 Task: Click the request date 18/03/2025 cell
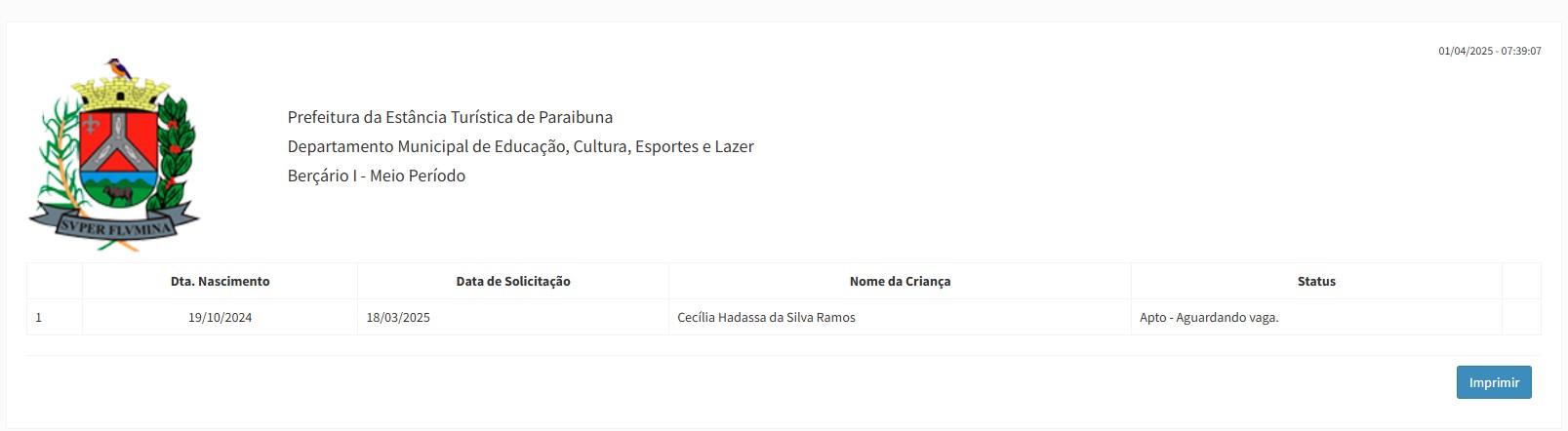point(513,317)
